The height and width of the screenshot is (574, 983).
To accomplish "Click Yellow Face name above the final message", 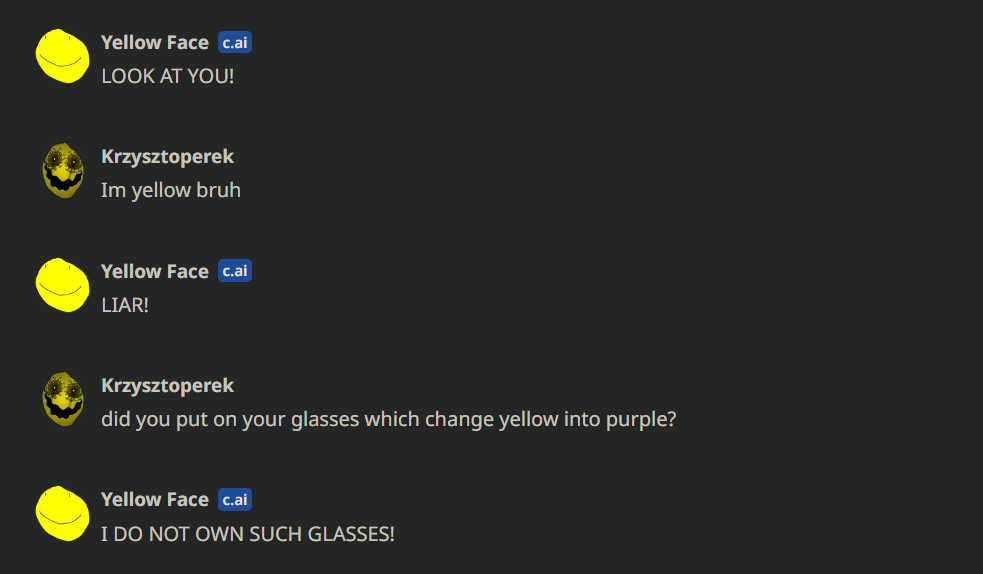I will tap(155, 499).
